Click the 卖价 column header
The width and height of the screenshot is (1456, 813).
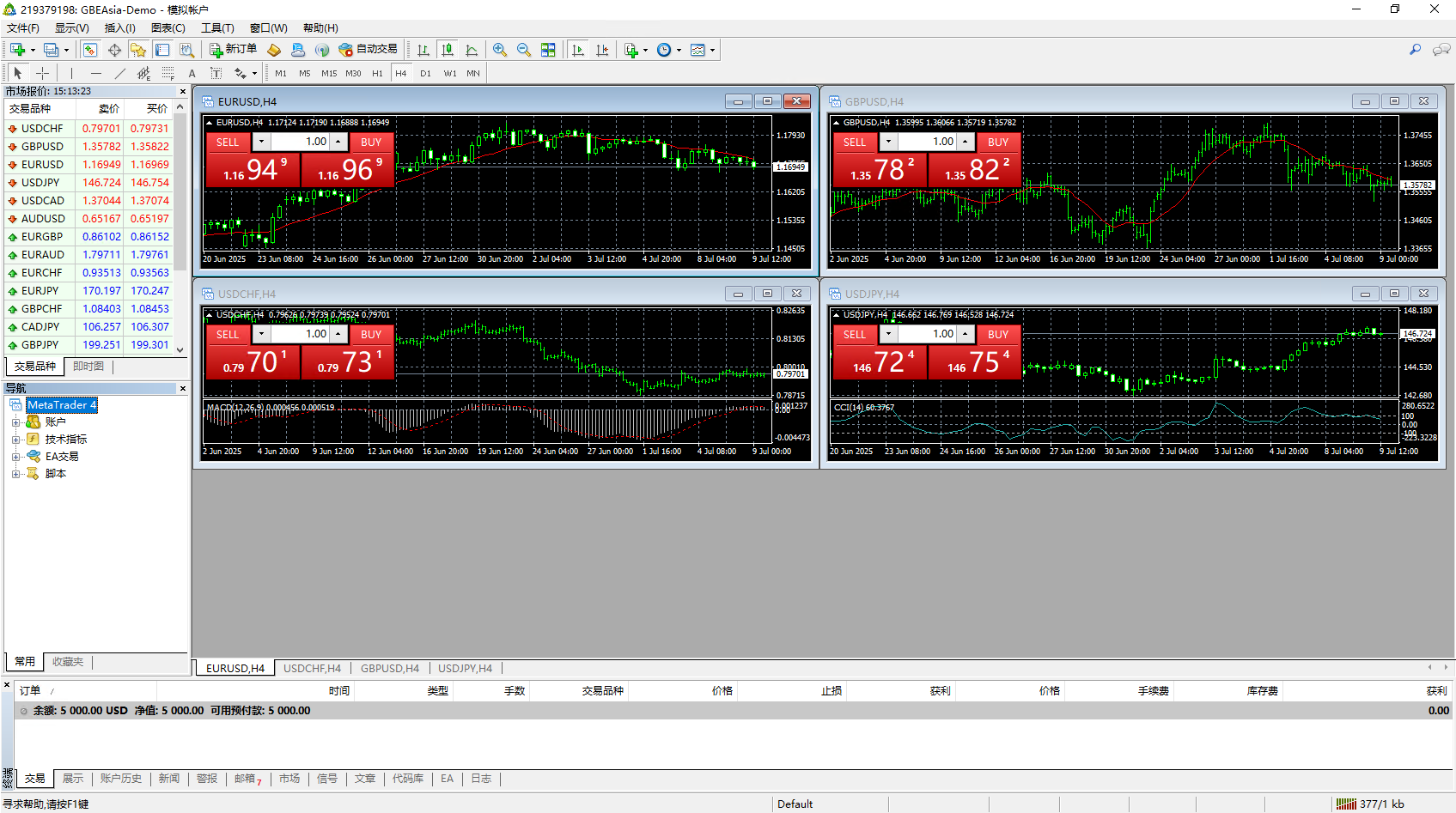(100, 109)
